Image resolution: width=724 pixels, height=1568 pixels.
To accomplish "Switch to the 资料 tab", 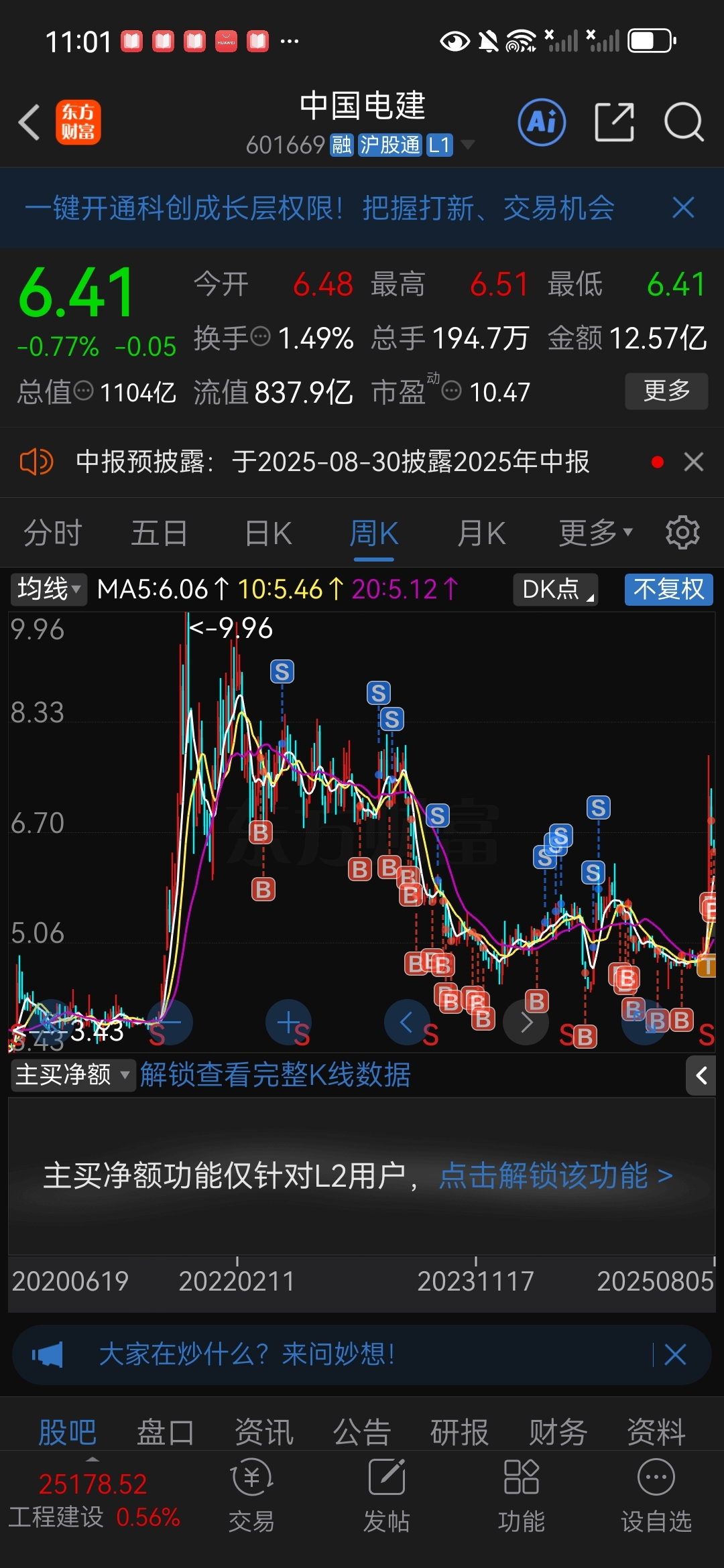I will pos(656,1433).
